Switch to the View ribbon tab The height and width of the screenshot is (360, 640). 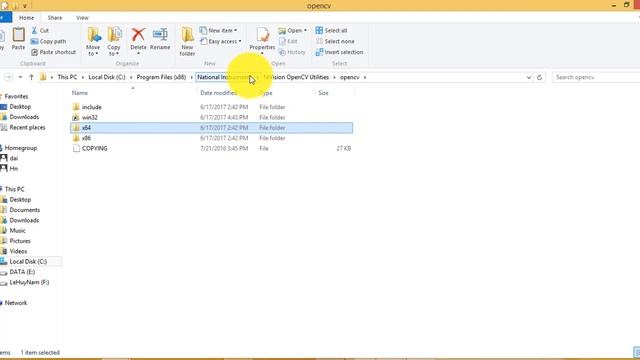(x=82, y=18)
